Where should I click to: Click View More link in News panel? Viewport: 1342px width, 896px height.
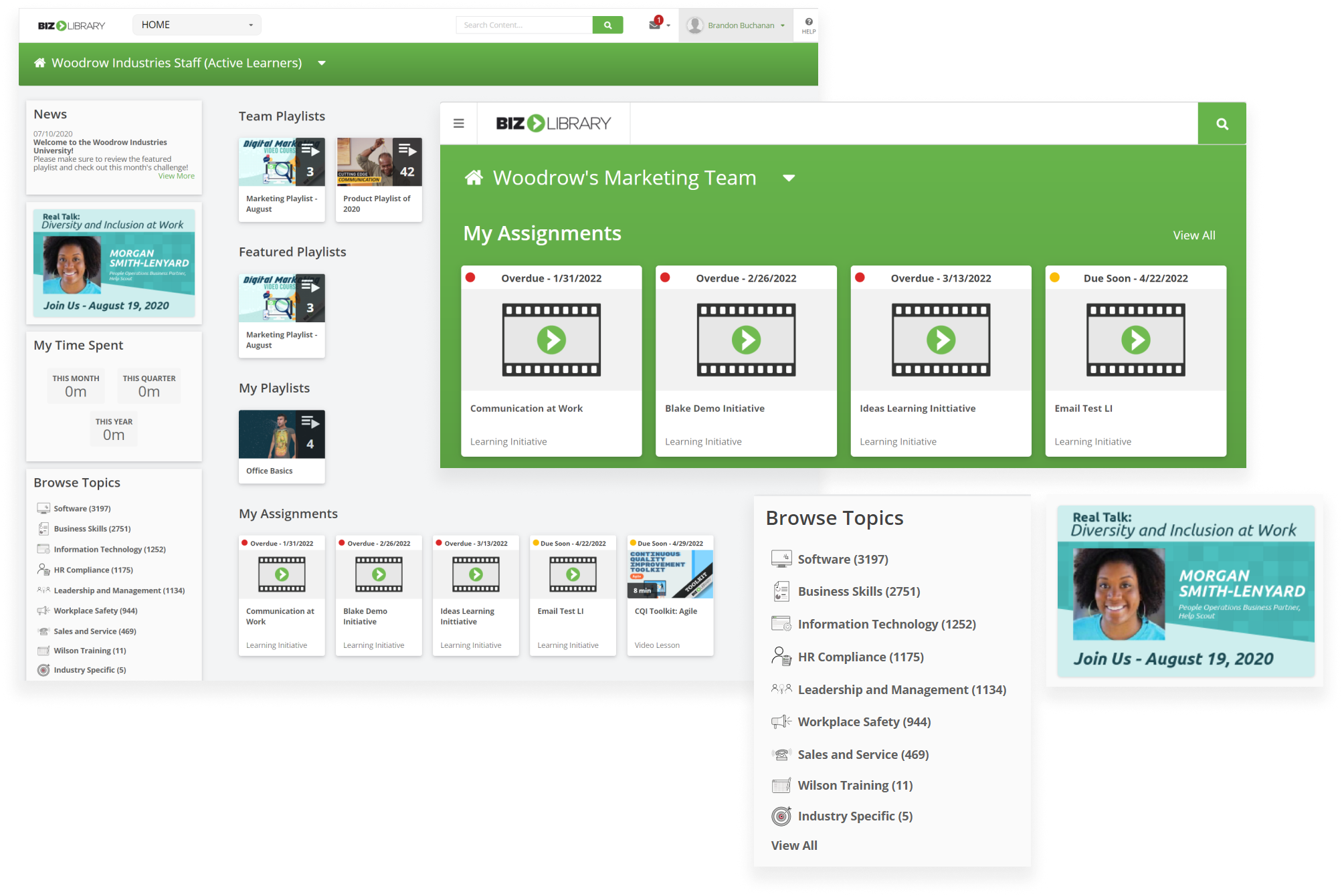[177, 176]
